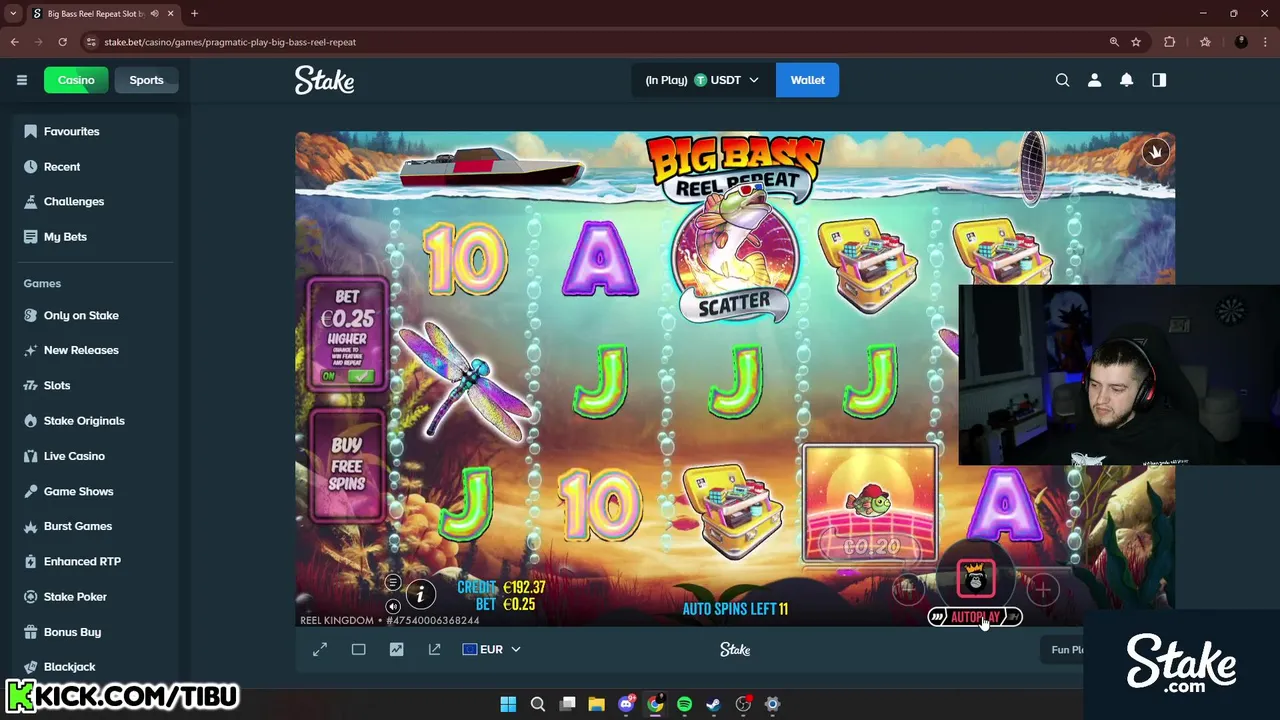
Task: Click the Favourites bookmark icon
Action: click(x=30, y=131)
